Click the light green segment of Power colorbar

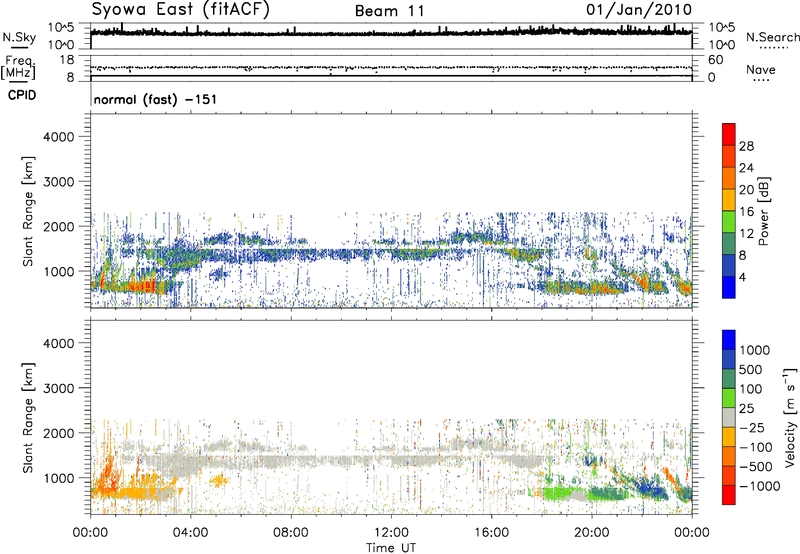pos(729,222)
